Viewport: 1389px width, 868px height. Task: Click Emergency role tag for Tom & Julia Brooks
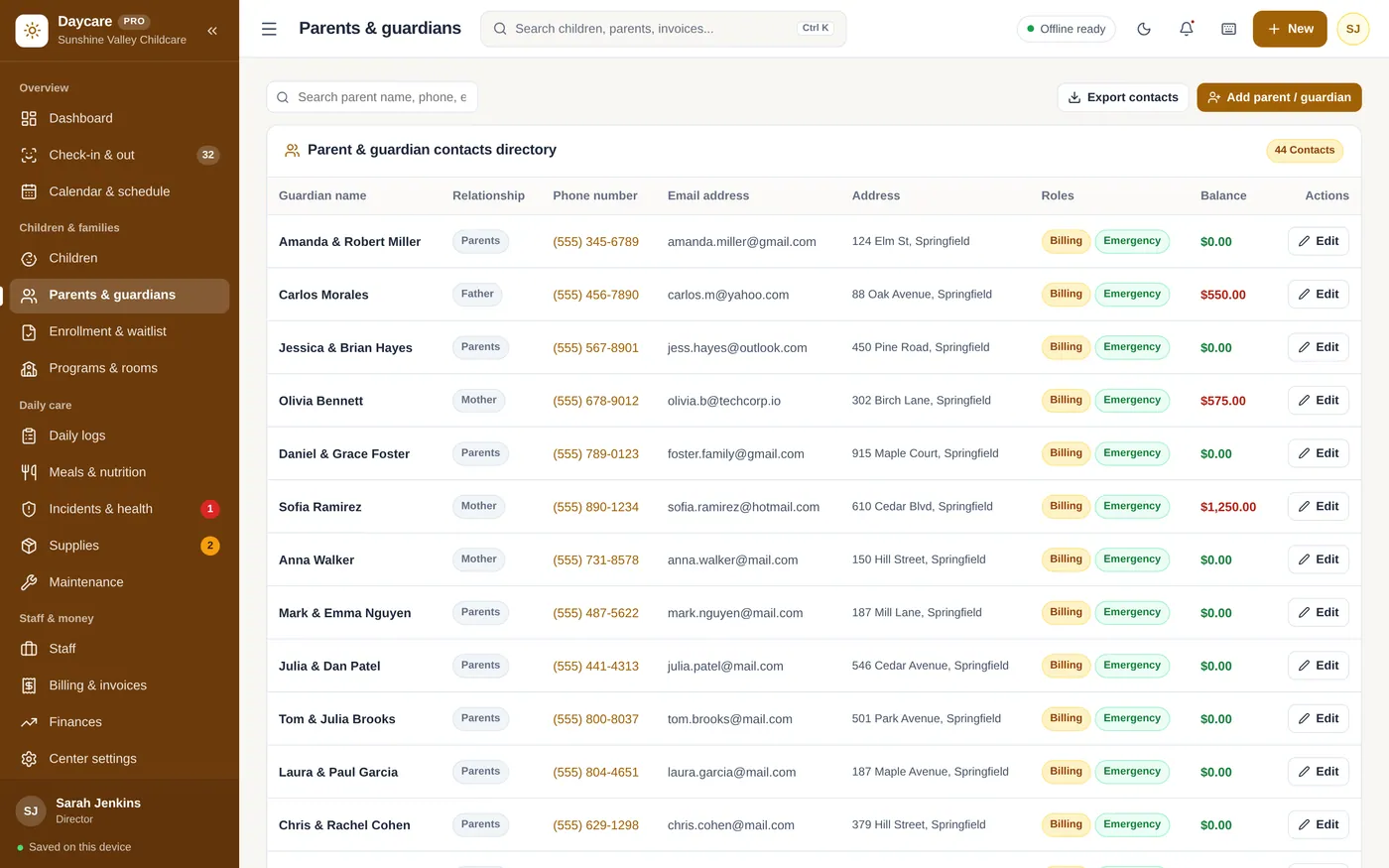tap(1132, 718)
